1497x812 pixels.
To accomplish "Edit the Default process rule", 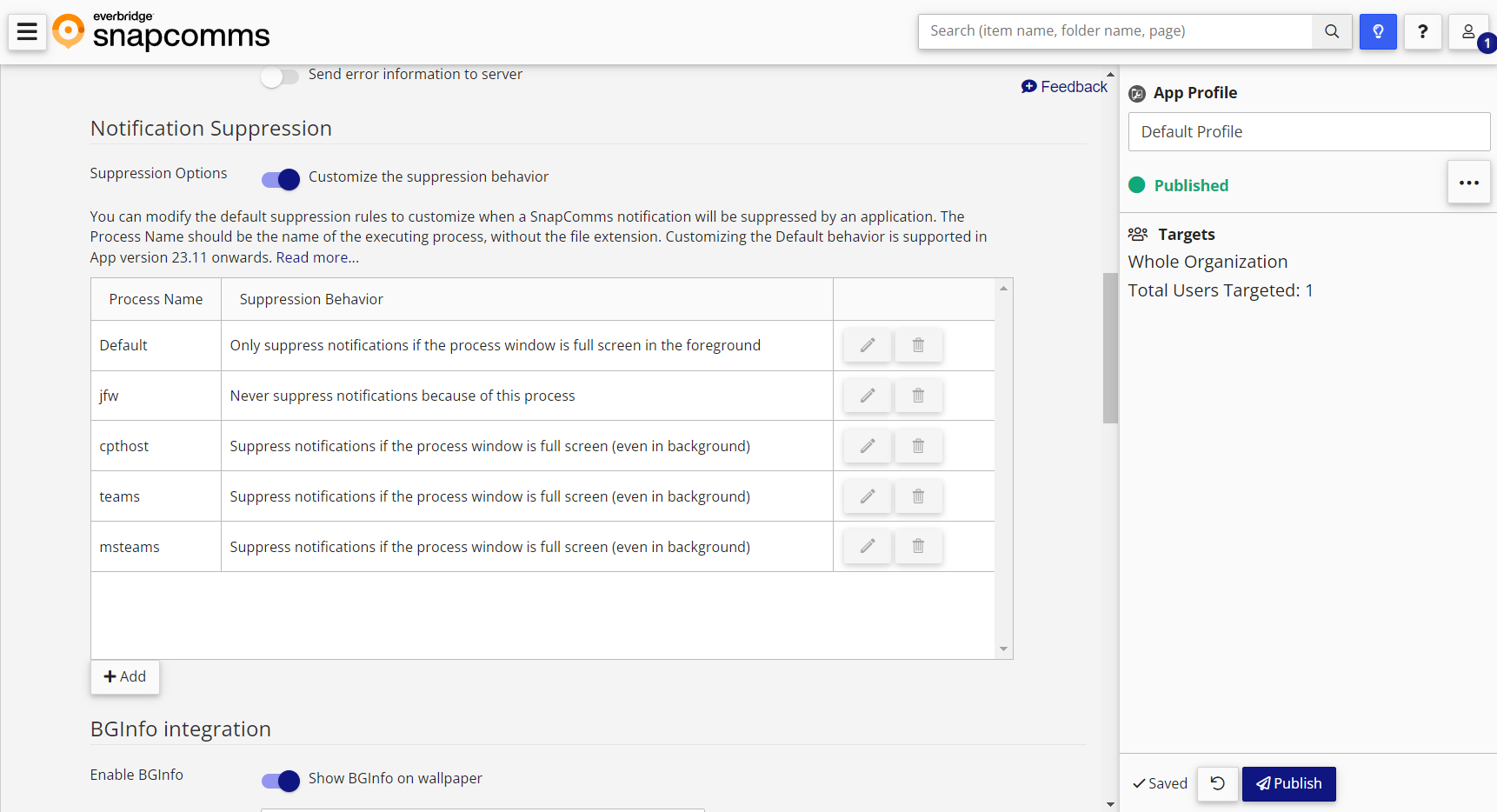I will tap(868, 345).
